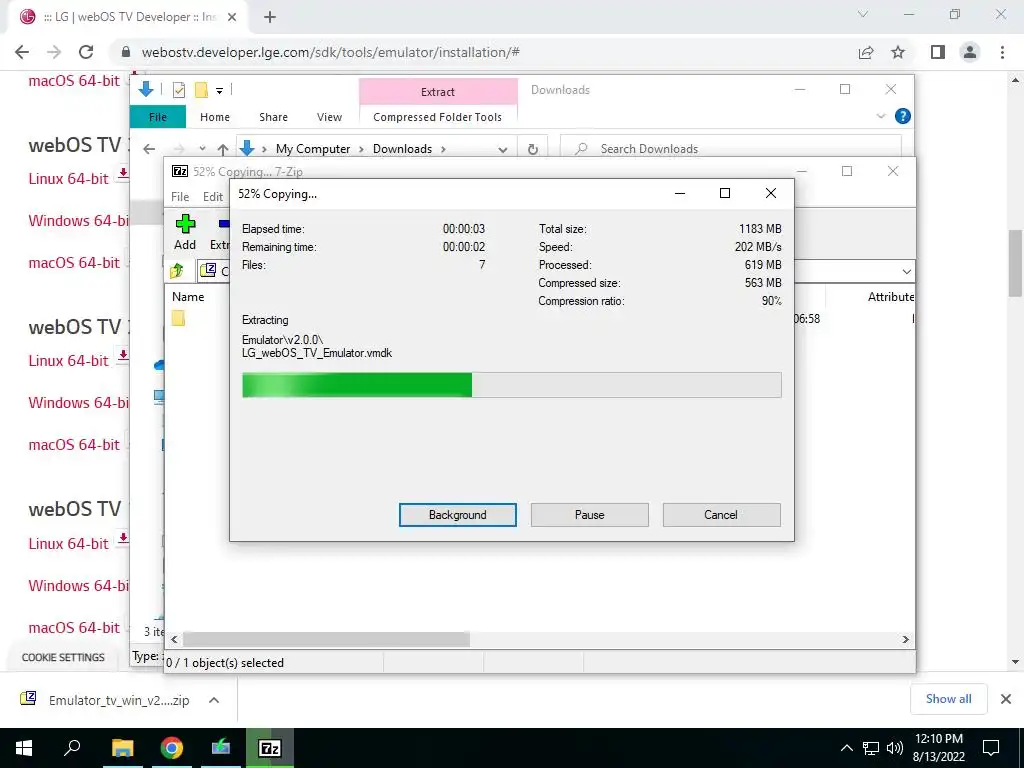Open Chrome three-dot menu

(1002, 52)
